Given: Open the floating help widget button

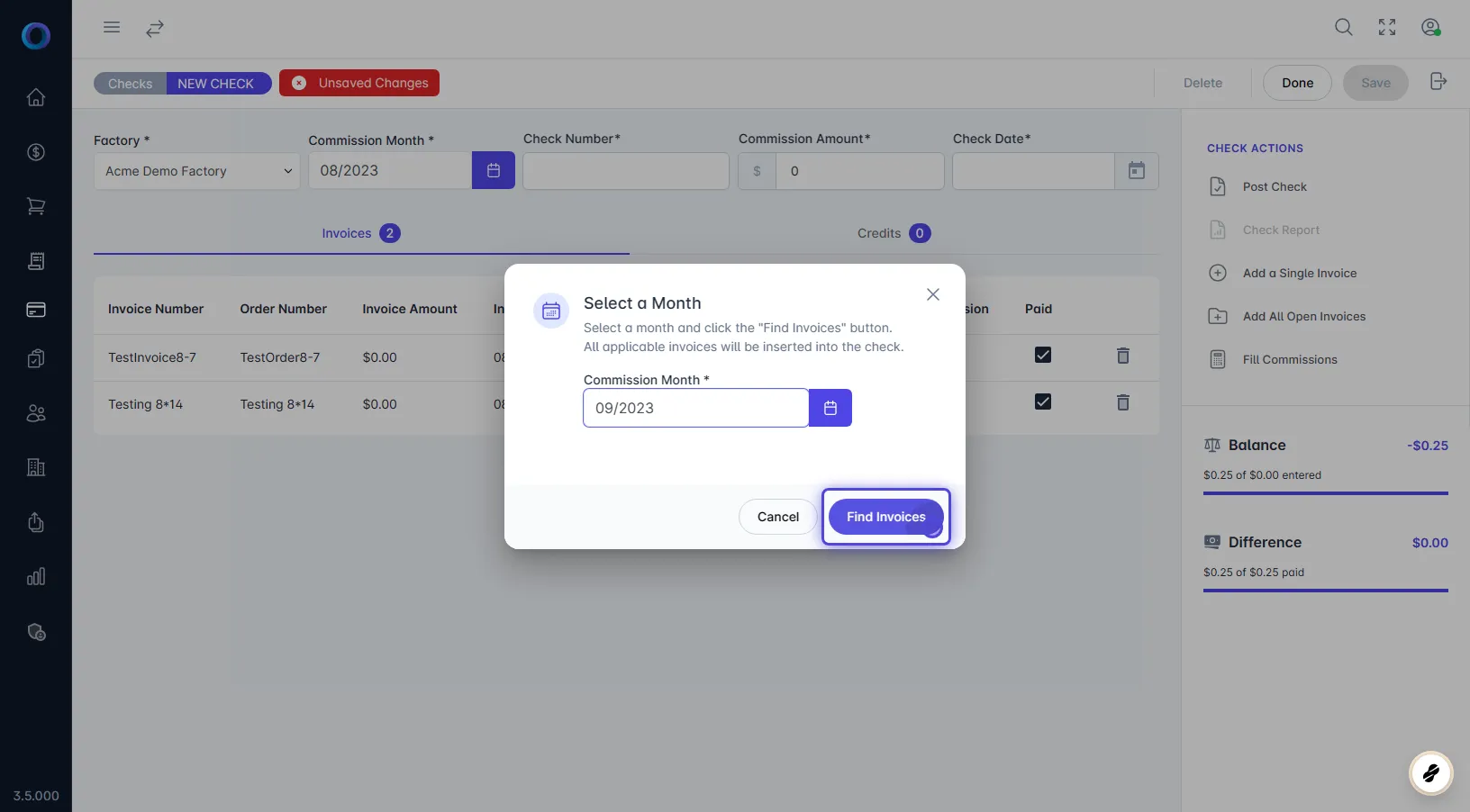Looking at the screenshot, I should pos(1430,772).
